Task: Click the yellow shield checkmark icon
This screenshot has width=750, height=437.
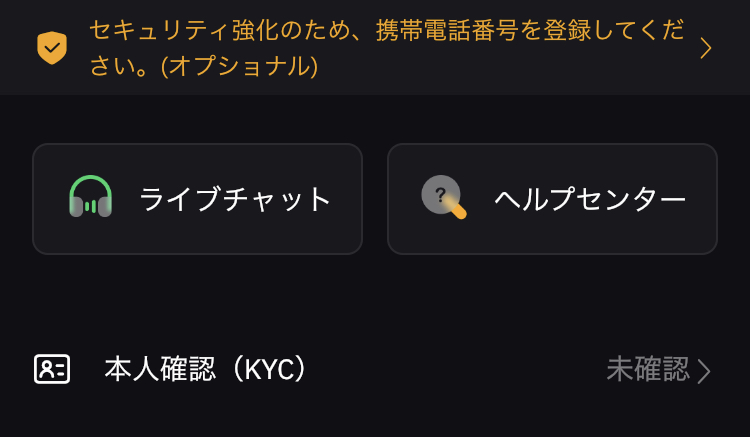Action: coord(52,48)
